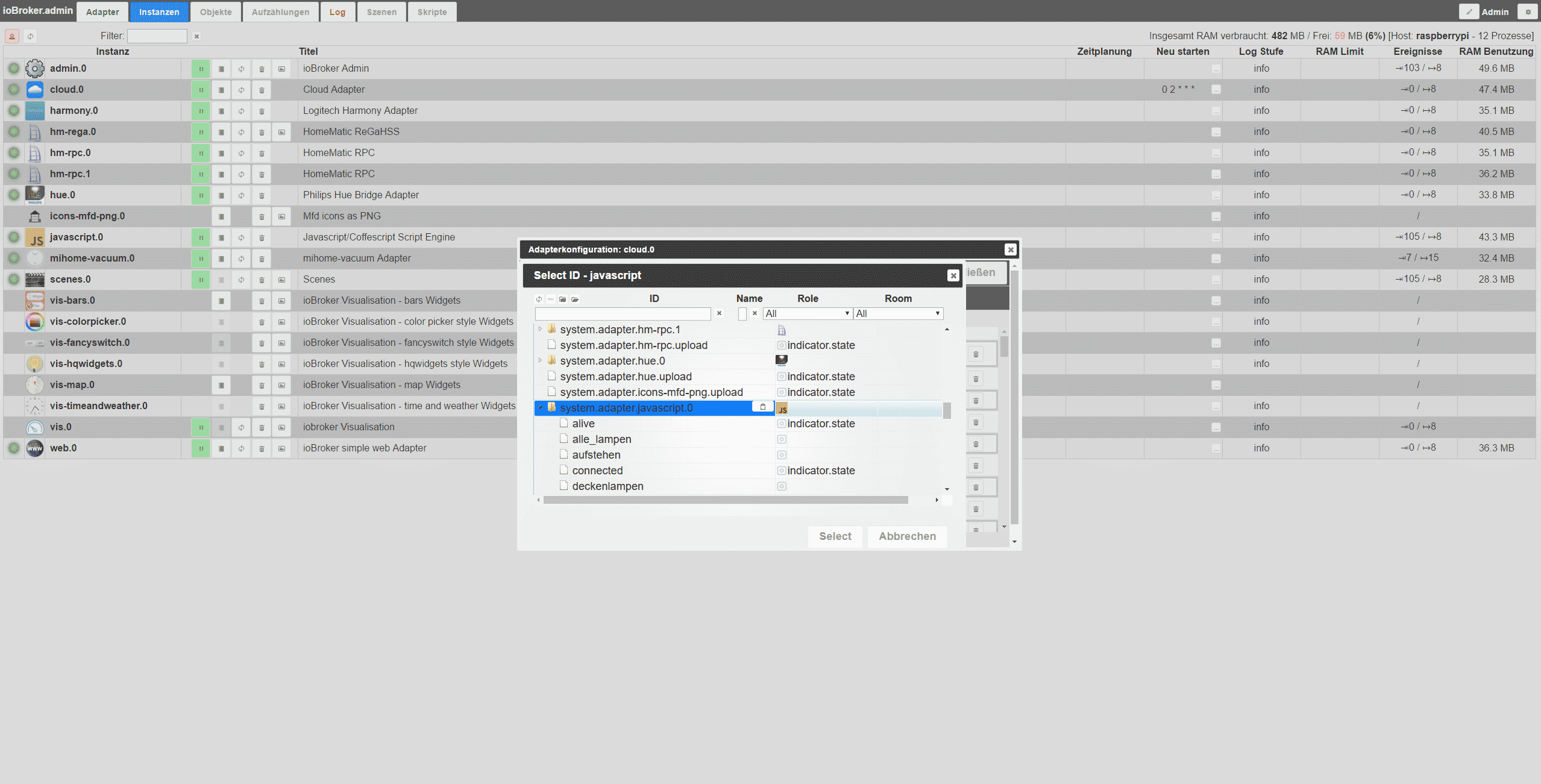This screenshot has height=784, width=1541.
Task: Switch to the Objekte tab
Action: [216, 12]
